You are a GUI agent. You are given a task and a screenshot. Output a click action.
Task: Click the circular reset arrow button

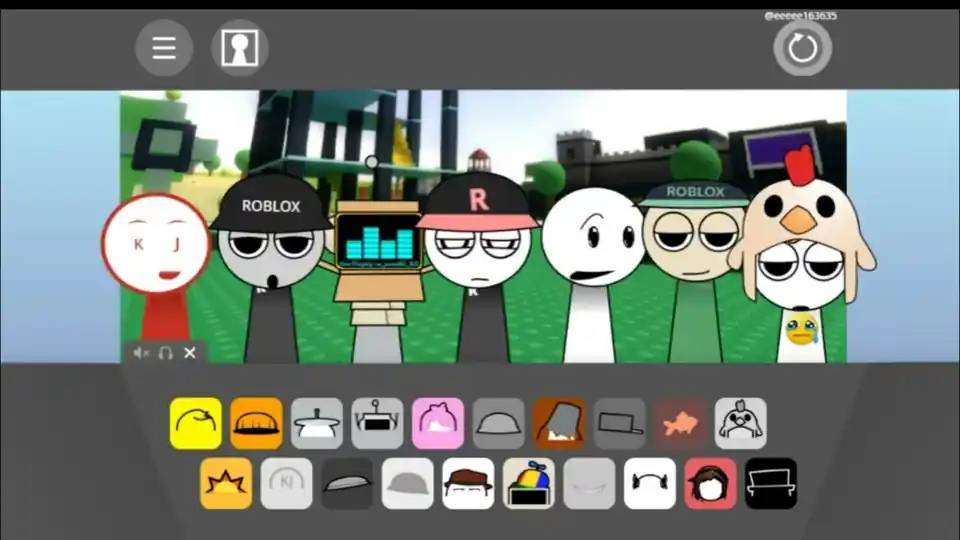802,48
